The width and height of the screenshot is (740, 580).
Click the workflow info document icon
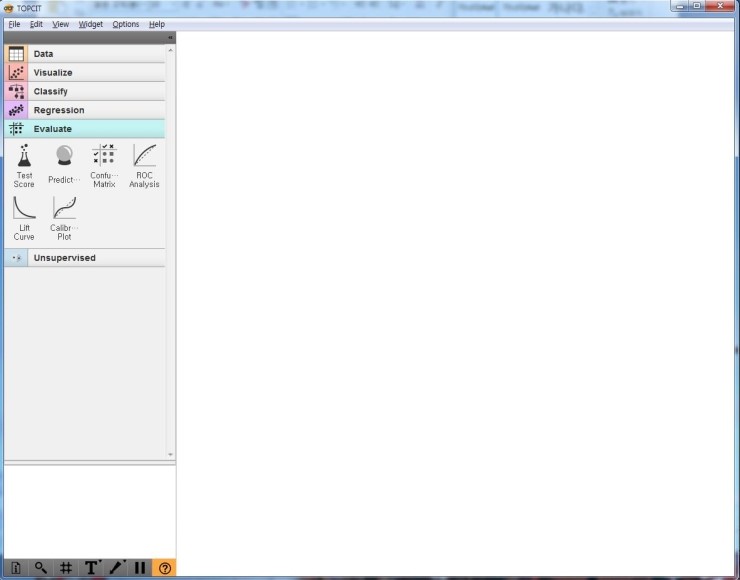pos(16,568)
